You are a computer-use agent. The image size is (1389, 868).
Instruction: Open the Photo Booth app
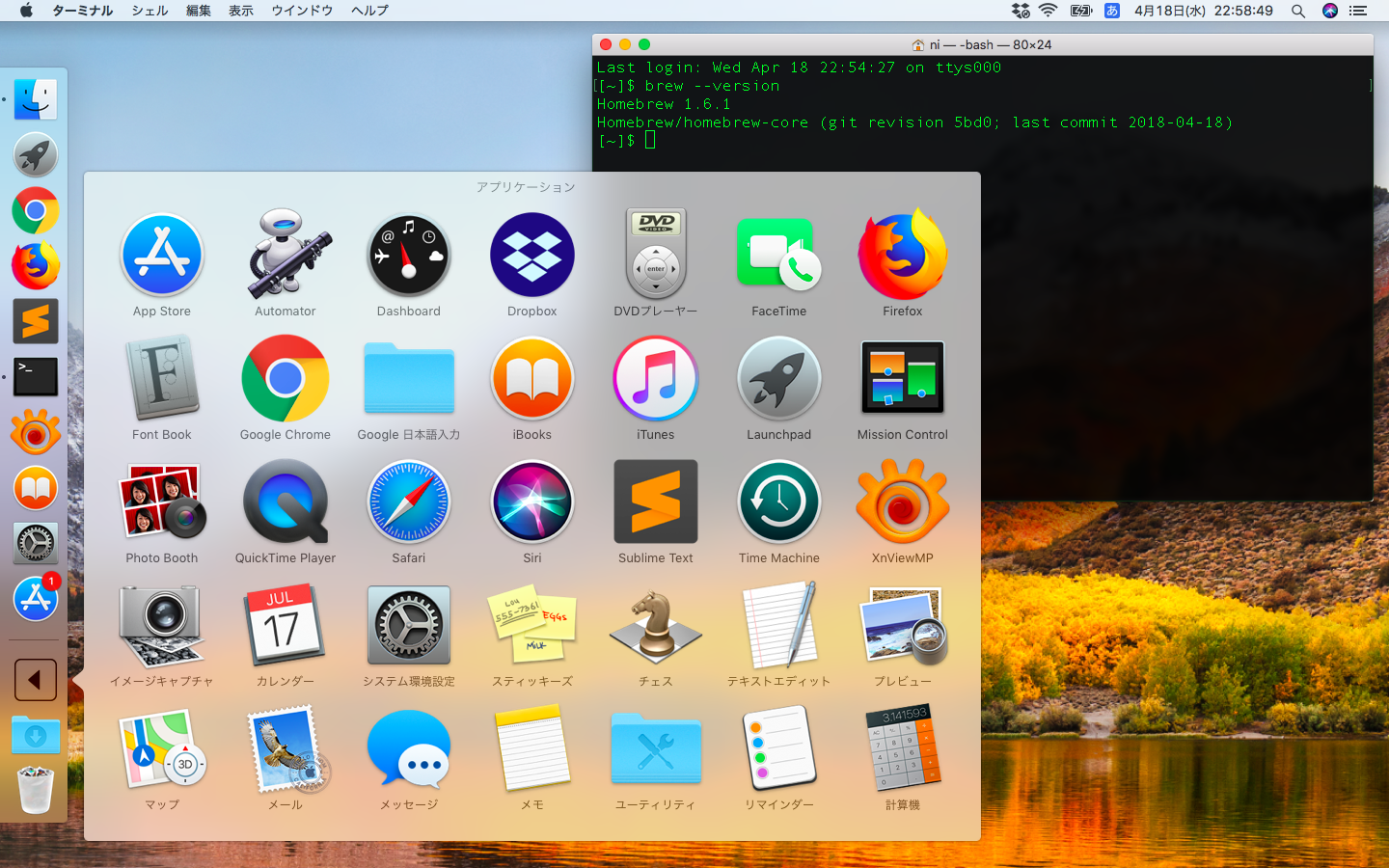161,502
